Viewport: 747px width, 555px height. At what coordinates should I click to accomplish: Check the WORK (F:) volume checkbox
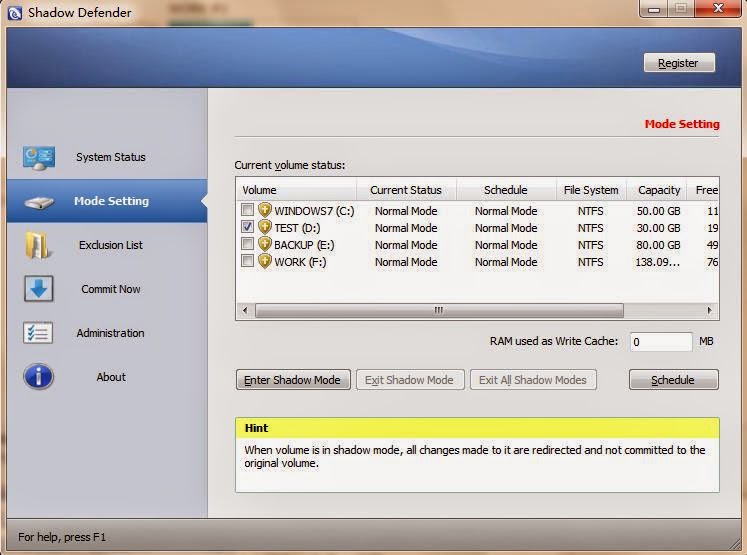(247, 261)
